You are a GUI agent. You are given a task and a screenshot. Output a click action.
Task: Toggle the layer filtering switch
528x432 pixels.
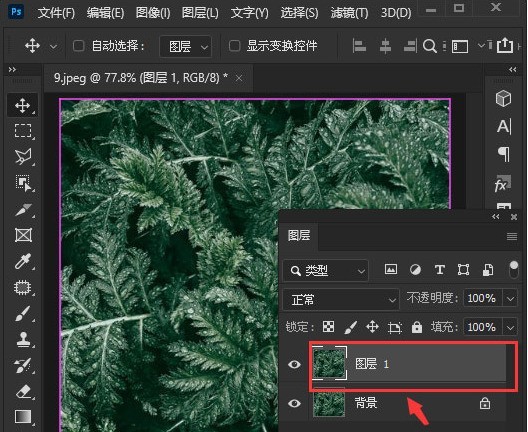[x=514, y=269]
